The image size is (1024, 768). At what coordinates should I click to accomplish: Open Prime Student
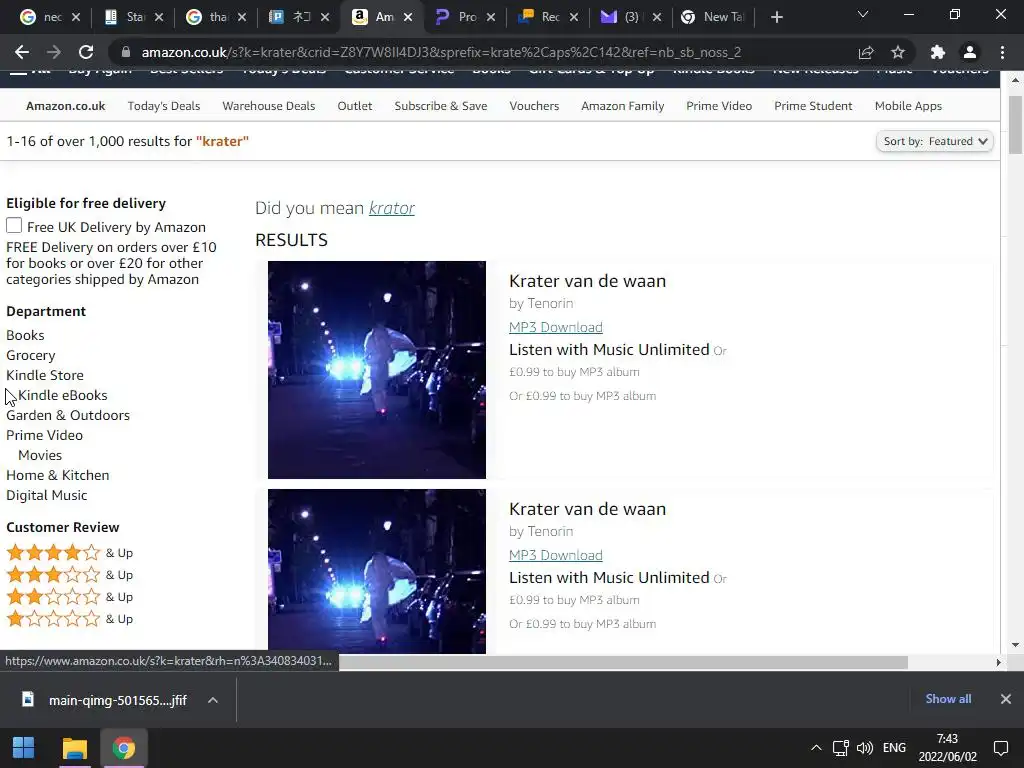[x=813, y=106]
